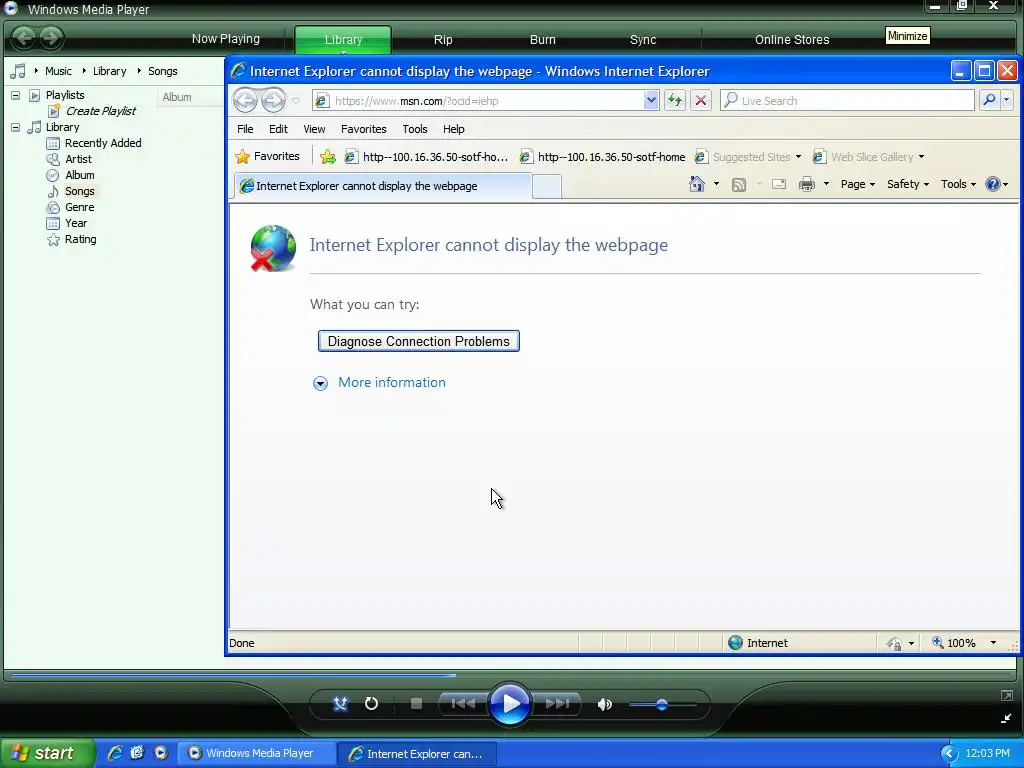The height and width of the screenshot is (768, 1024).
Task: Open the View menu
Action: (314, 129)
